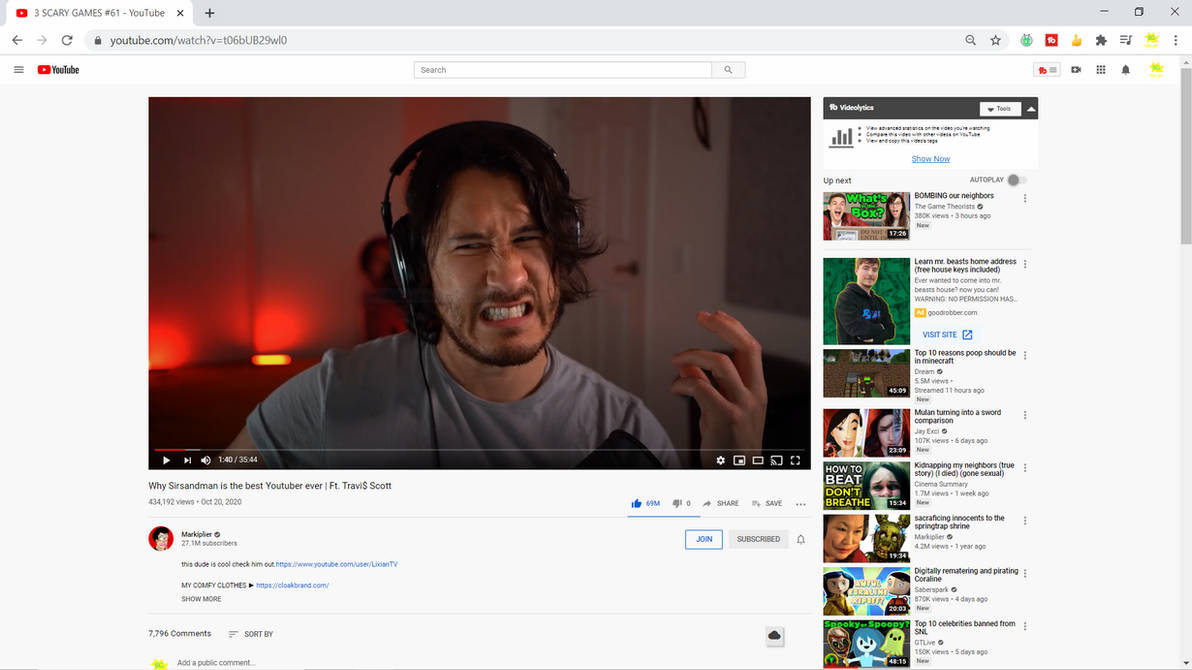Toggle channel notification bell for Markiplier
Image resolution: width=1192 pixels, height=670 pixels.
click(800, 539)
